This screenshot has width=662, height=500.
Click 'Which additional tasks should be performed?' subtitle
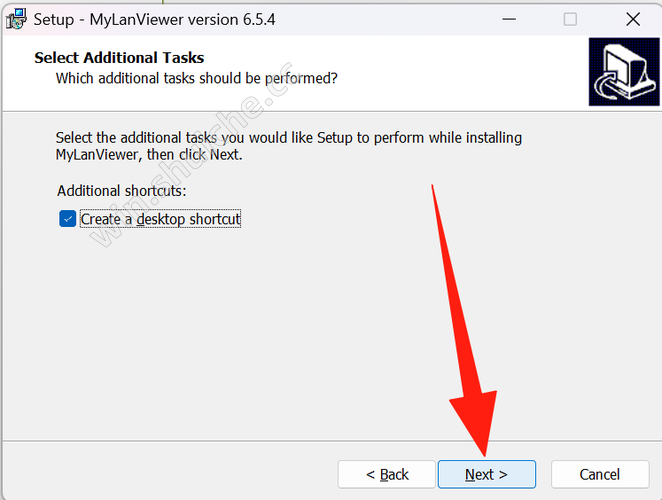tap(196, 79)
